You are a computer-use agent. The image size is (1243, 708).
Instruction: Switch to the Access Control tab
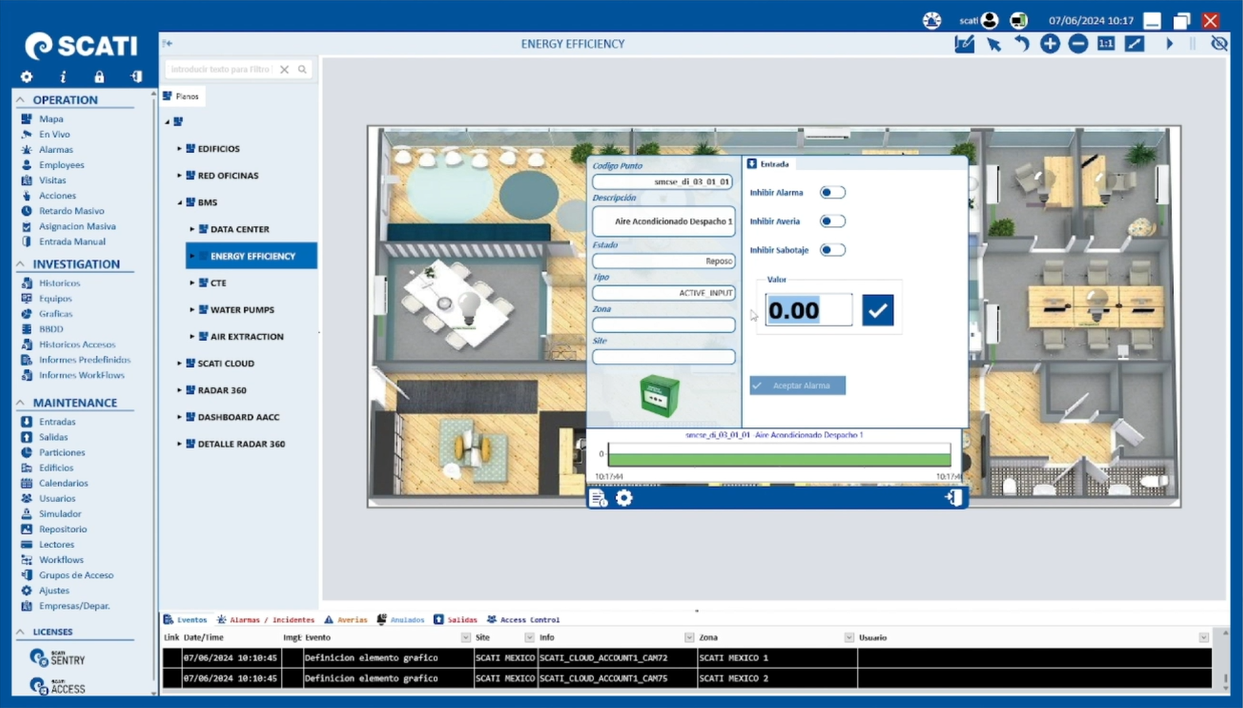click(523, 620)
